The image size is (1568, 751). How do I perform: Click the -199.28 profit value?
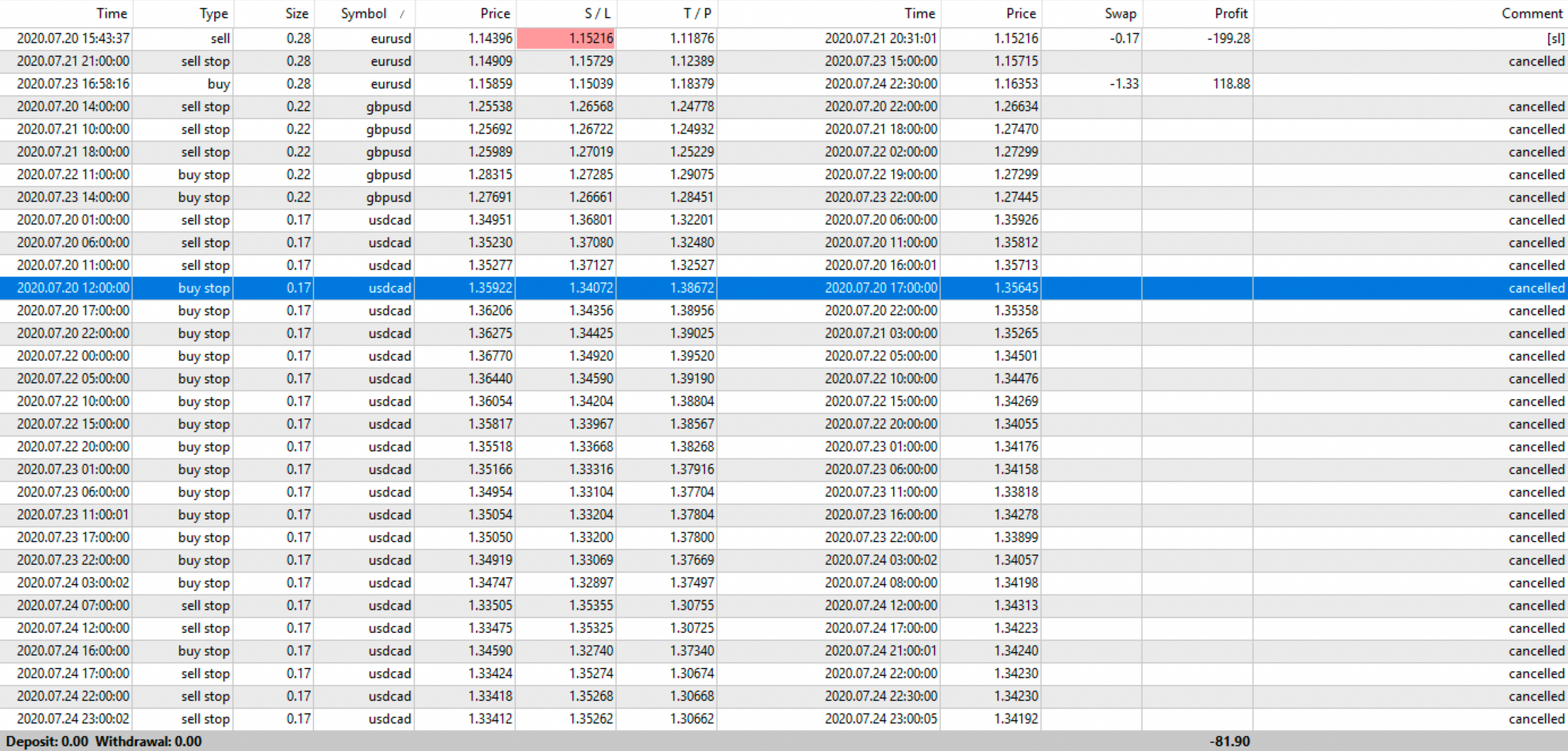[x=1228, y=38]
